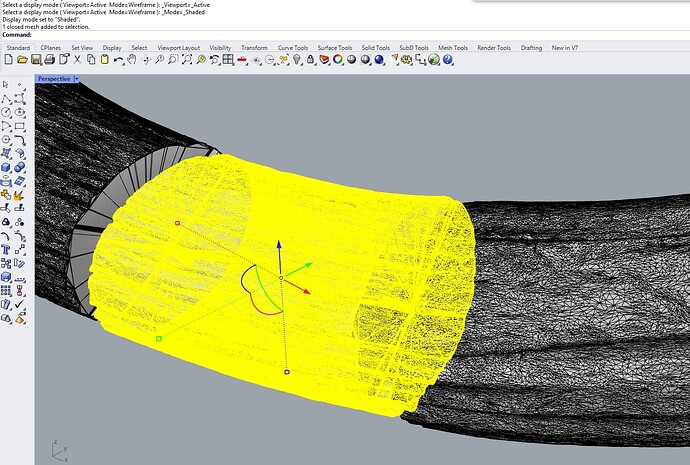Click the Lock objects padlock icon

311,59
